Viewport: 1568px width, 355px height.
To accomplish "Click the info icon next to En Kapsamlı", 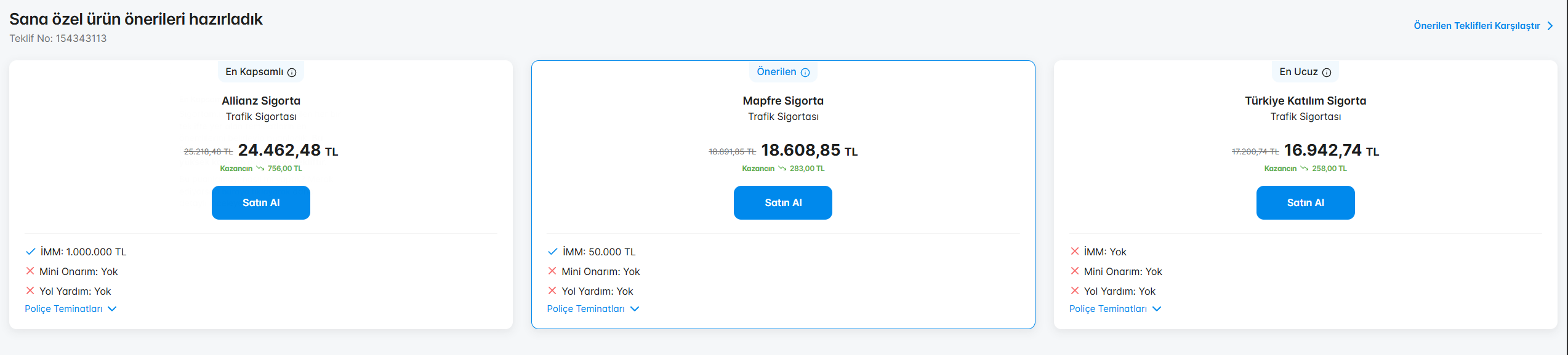I will 292,73.
